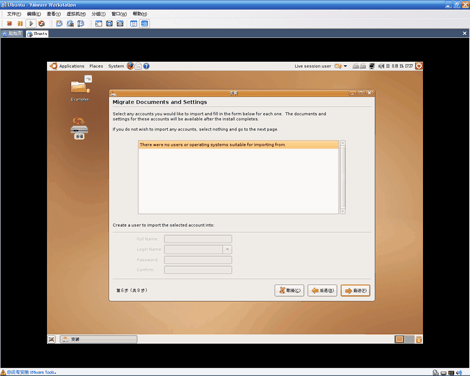Screen dimensions: 470x376
Task: Expand the Login Name combo box arrow
Action: [x=227, y=249]
